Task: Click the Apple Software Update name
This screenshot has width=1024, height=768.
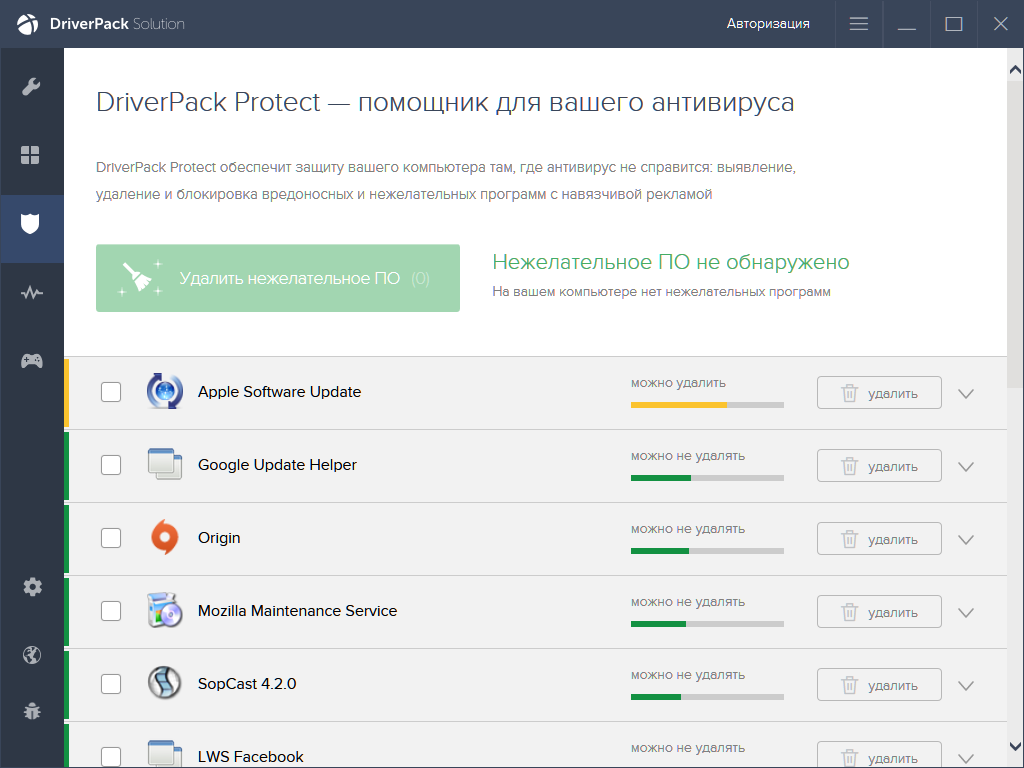Action: click(280, 392)
